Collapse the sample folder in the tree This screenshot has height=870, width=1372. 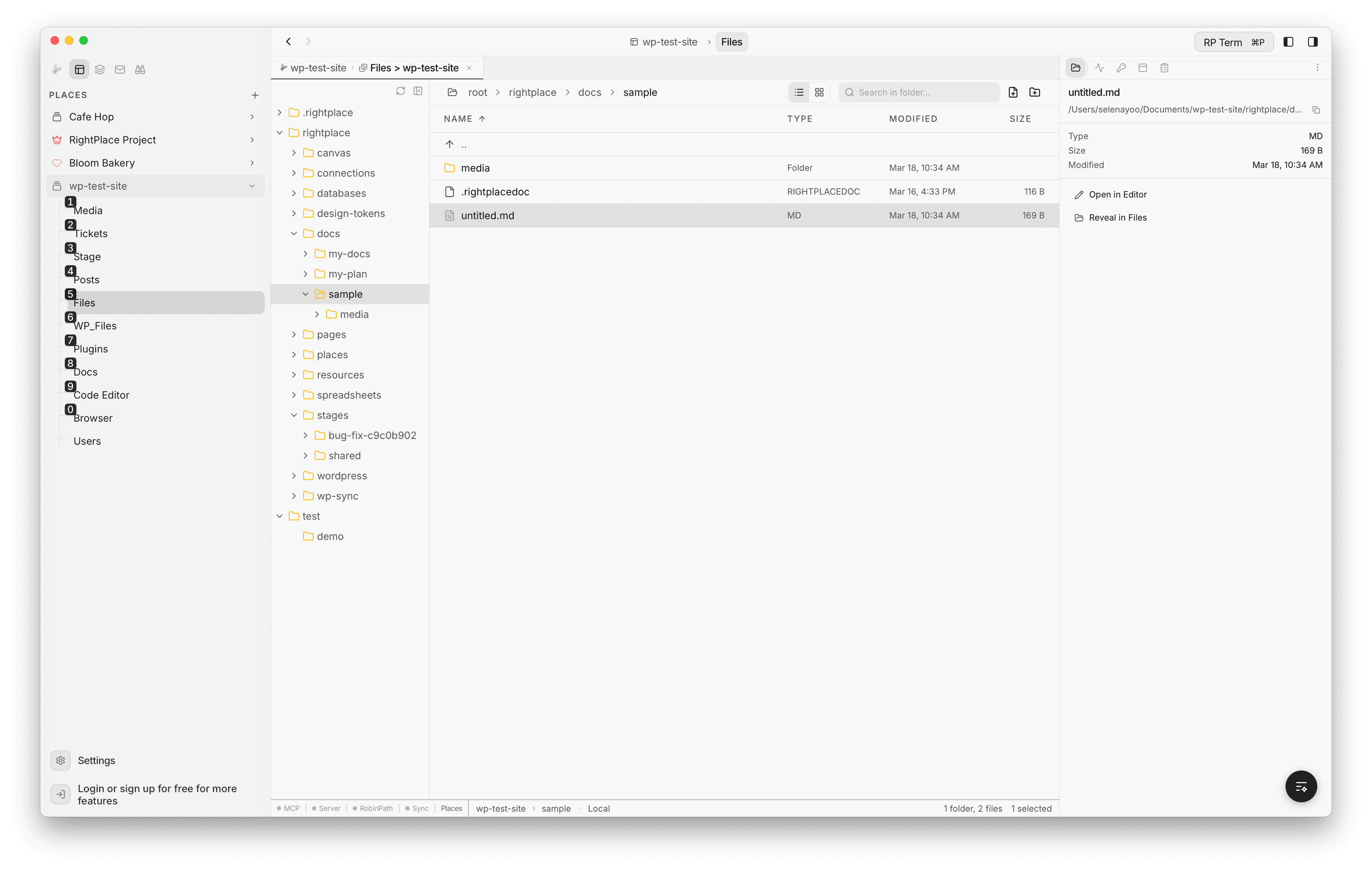pyautogui.click(x=306, y=294)
